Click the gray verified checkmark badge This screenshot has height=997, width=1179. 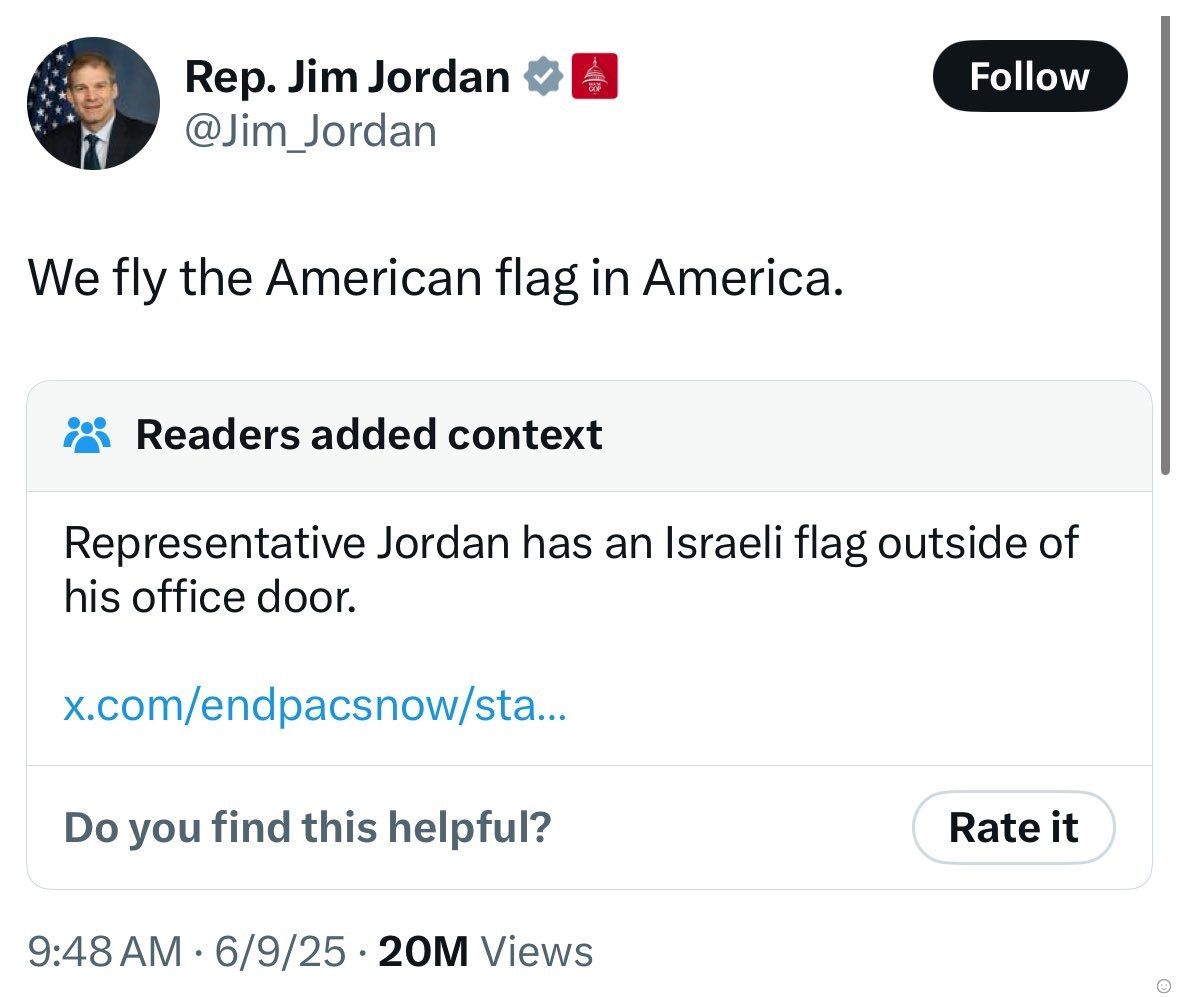(543, 77)
